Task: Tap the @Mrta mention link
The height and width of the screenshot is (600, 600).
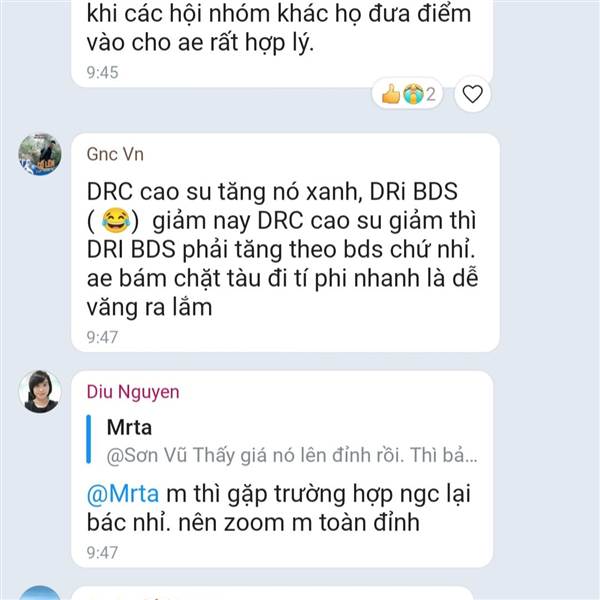Action: [123, 494]
